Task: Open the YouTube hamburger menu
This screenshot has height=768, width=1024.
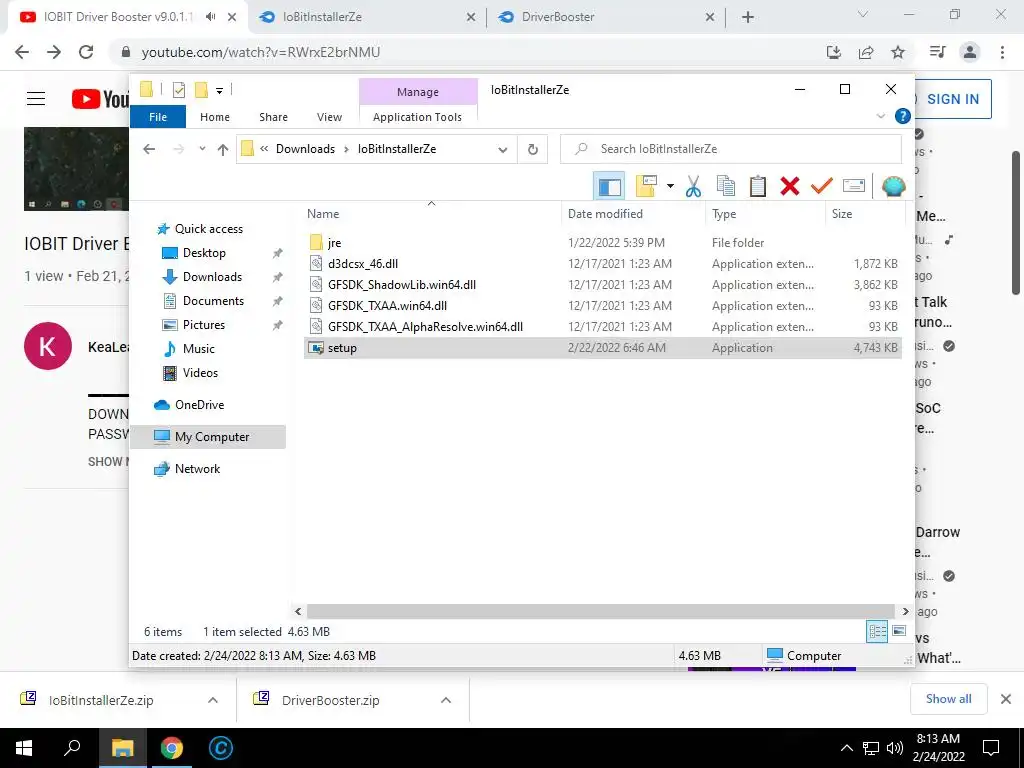Action: (36, 99)
